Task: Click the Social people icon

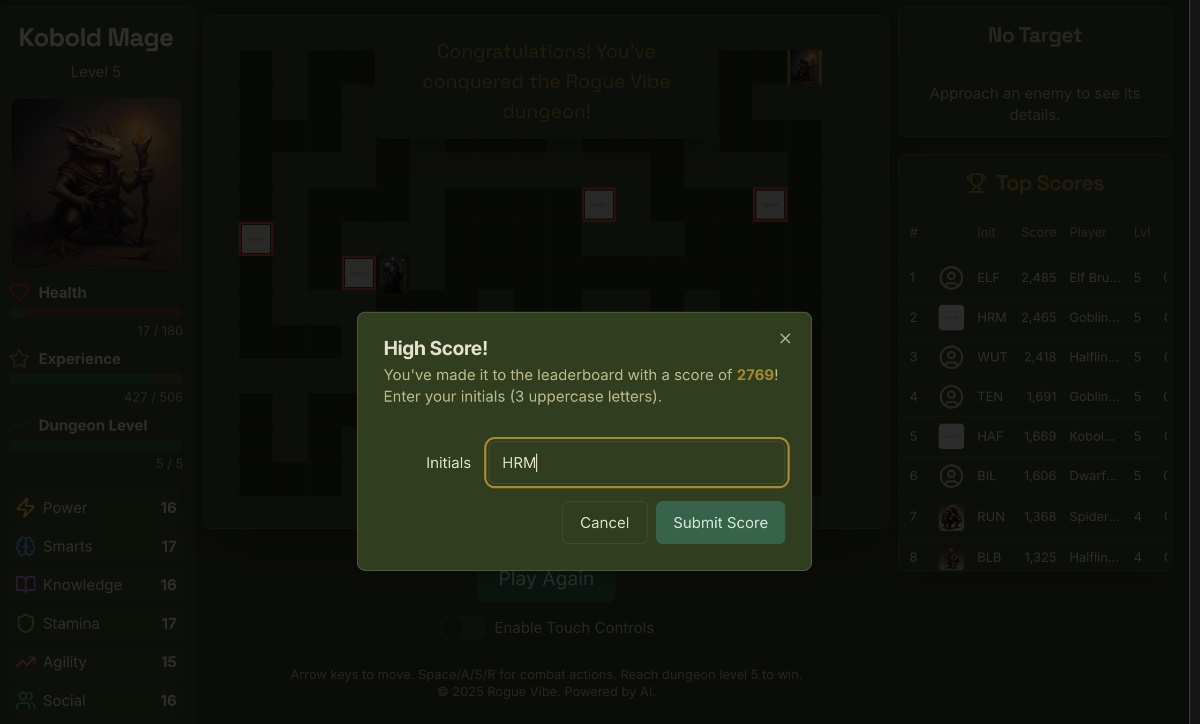Action: (25, 701)
